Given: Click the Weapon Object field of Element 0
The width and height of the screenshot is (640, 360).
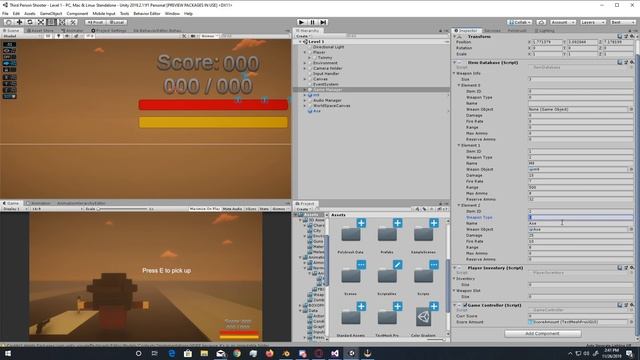Looking at the screenshot, I should (581, 109).
